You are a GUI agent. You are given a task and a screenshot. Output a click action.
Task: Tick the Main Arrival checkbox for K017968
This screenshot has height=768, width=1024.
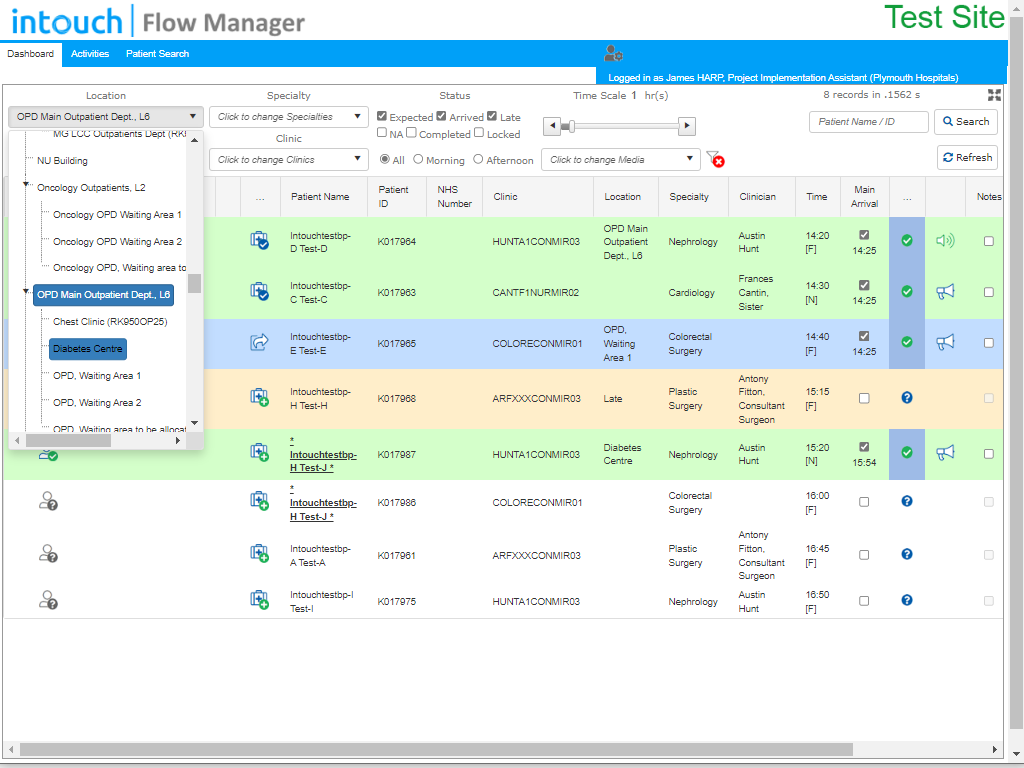pyautogui.click(x=864, y=398)
